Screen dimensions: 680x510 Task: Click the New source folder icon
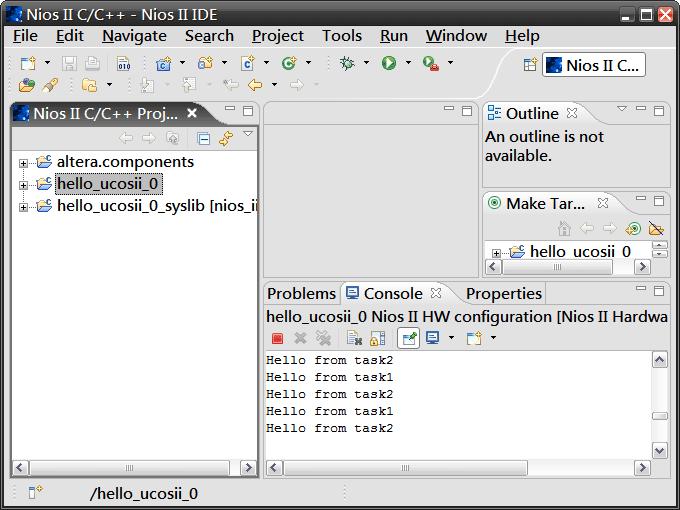pyautogui.click(x=206, y=63)
